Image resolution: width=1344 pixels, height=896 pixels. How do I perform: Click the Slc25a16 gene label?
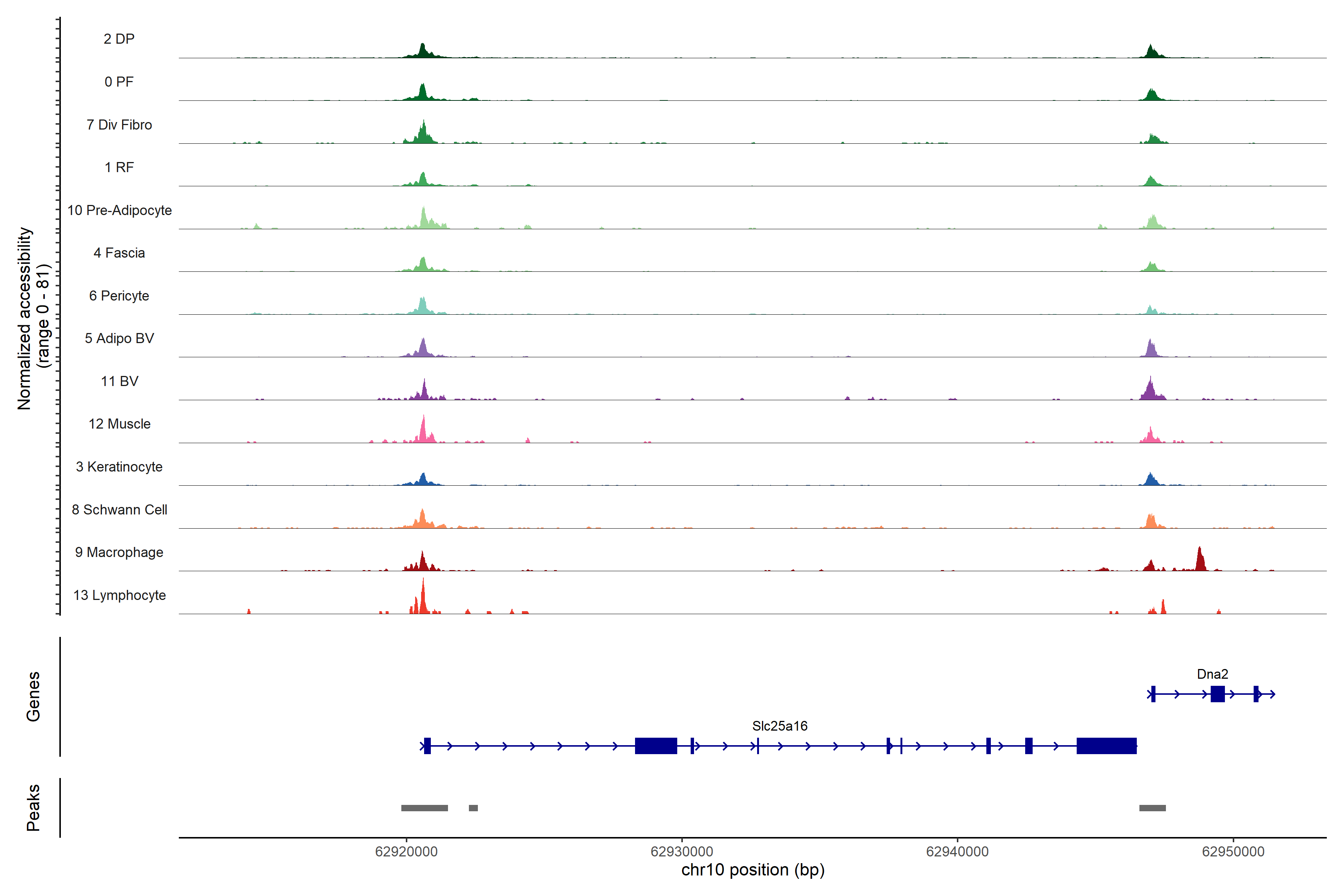point(780,726)
